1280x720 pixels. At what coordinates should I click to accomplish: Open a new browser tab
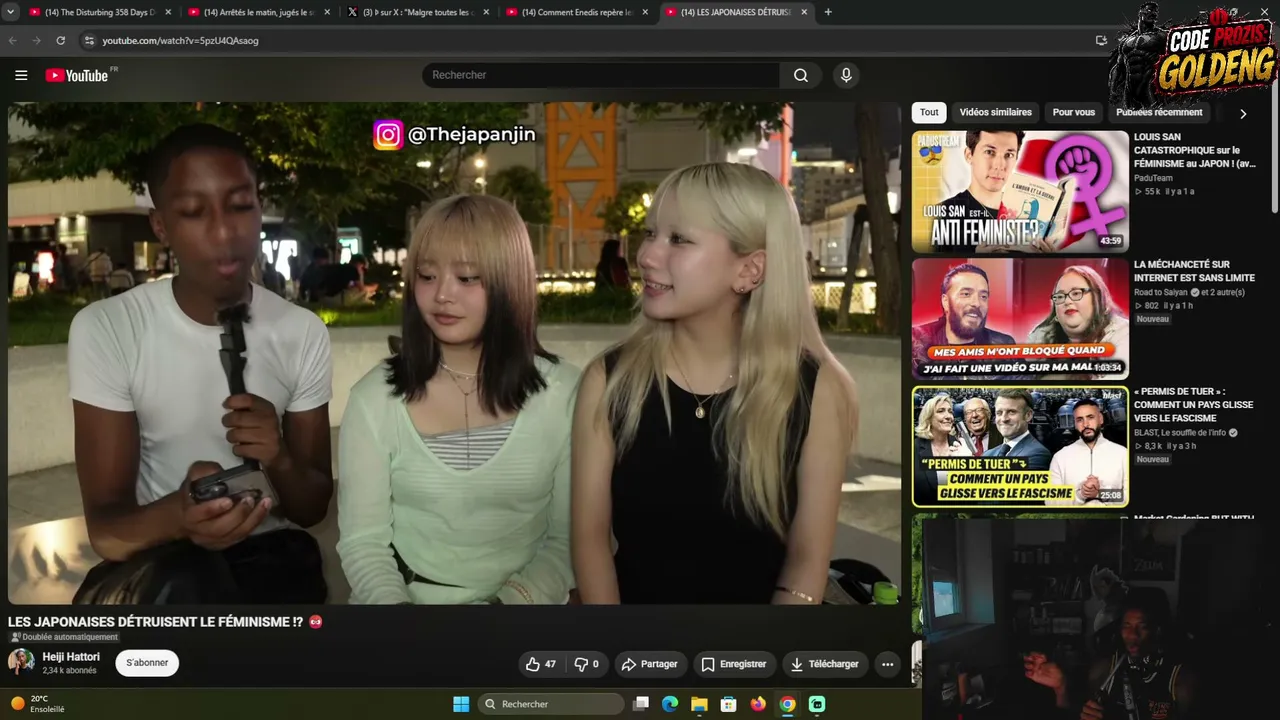point(828,12)
